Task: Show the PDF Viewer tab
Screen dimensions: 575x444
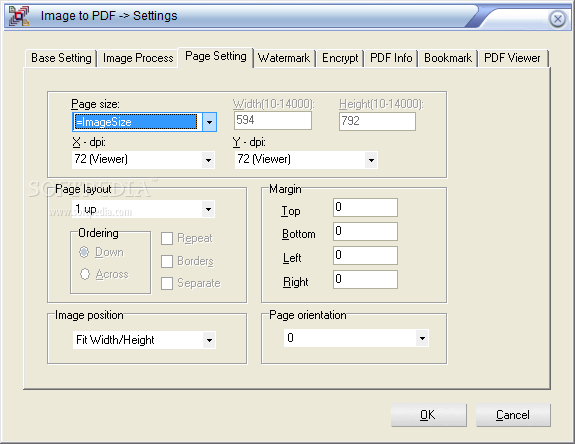Action: coord(512,58)
